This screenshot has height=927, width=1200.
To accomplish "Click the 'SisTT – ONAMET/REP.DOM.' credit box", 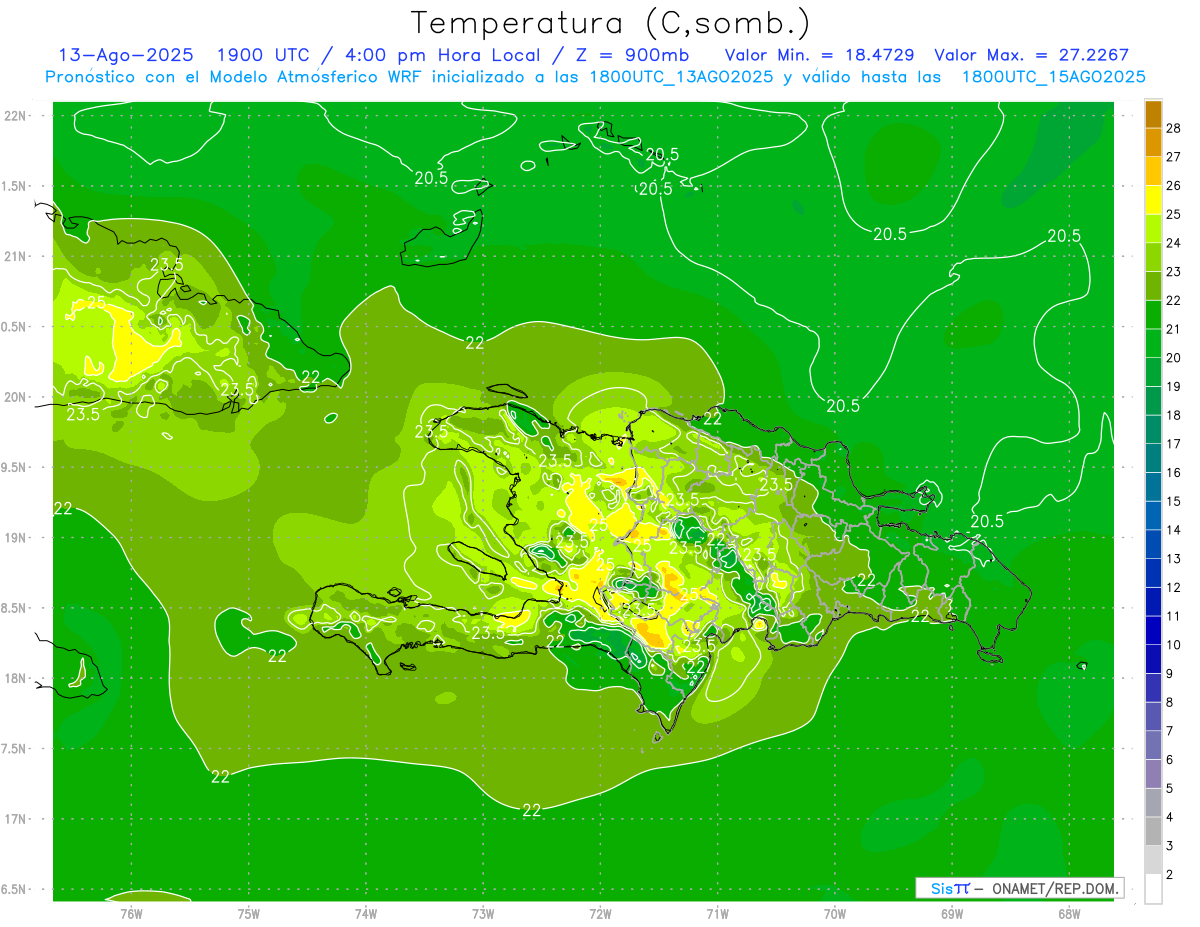I will (x=1019, y=888).
